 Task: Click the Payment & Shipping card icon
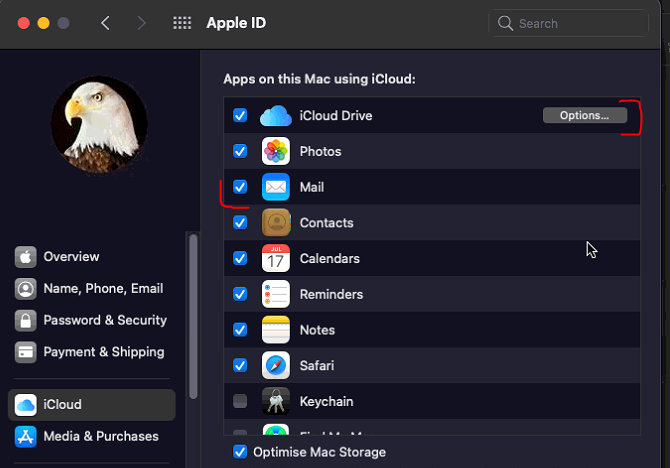[26, 352]
